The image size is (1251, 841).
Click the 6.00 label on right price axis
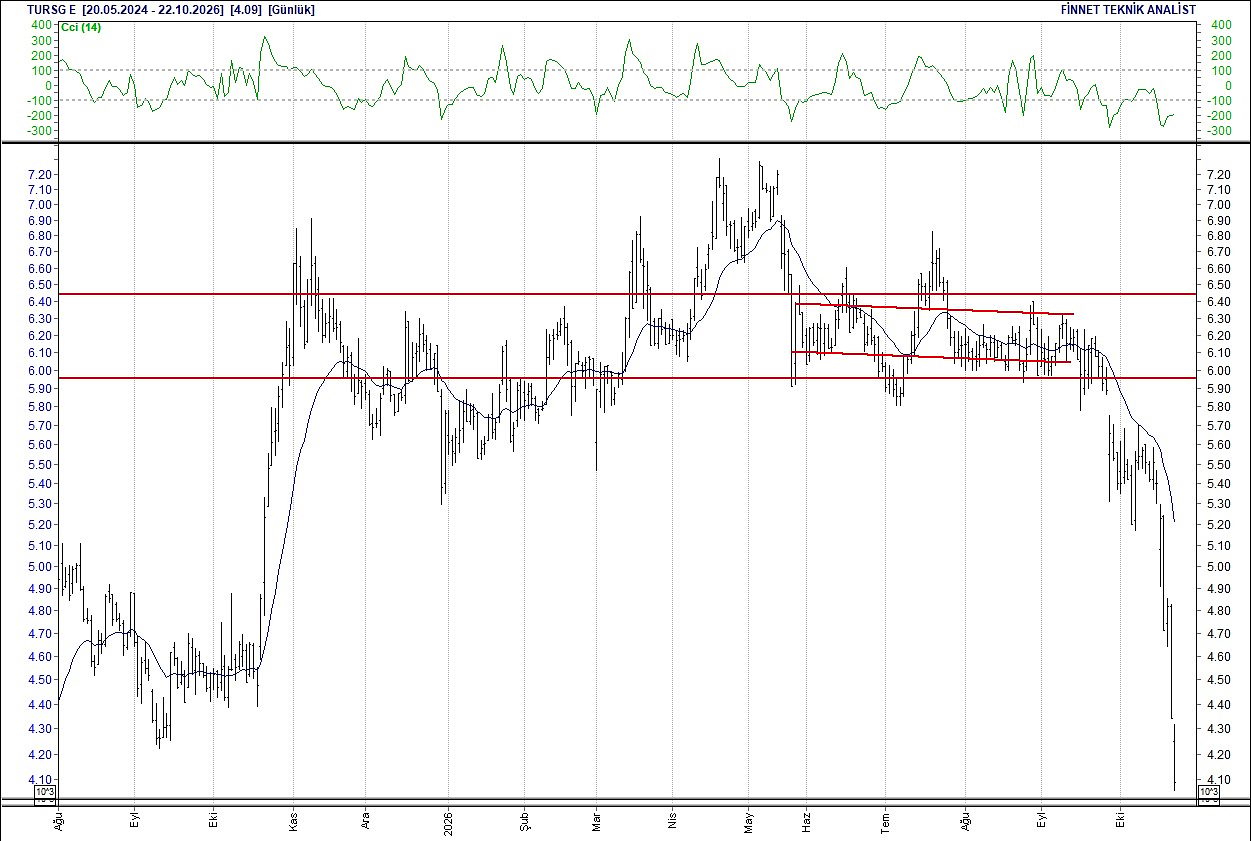click(x=1219, y=371)
